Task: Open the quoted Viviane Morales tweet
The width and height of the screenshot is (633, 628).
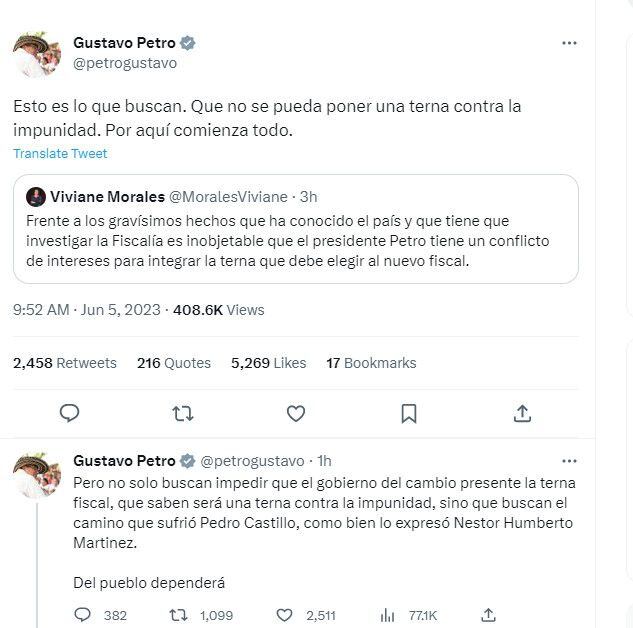Action: point(296,242)
